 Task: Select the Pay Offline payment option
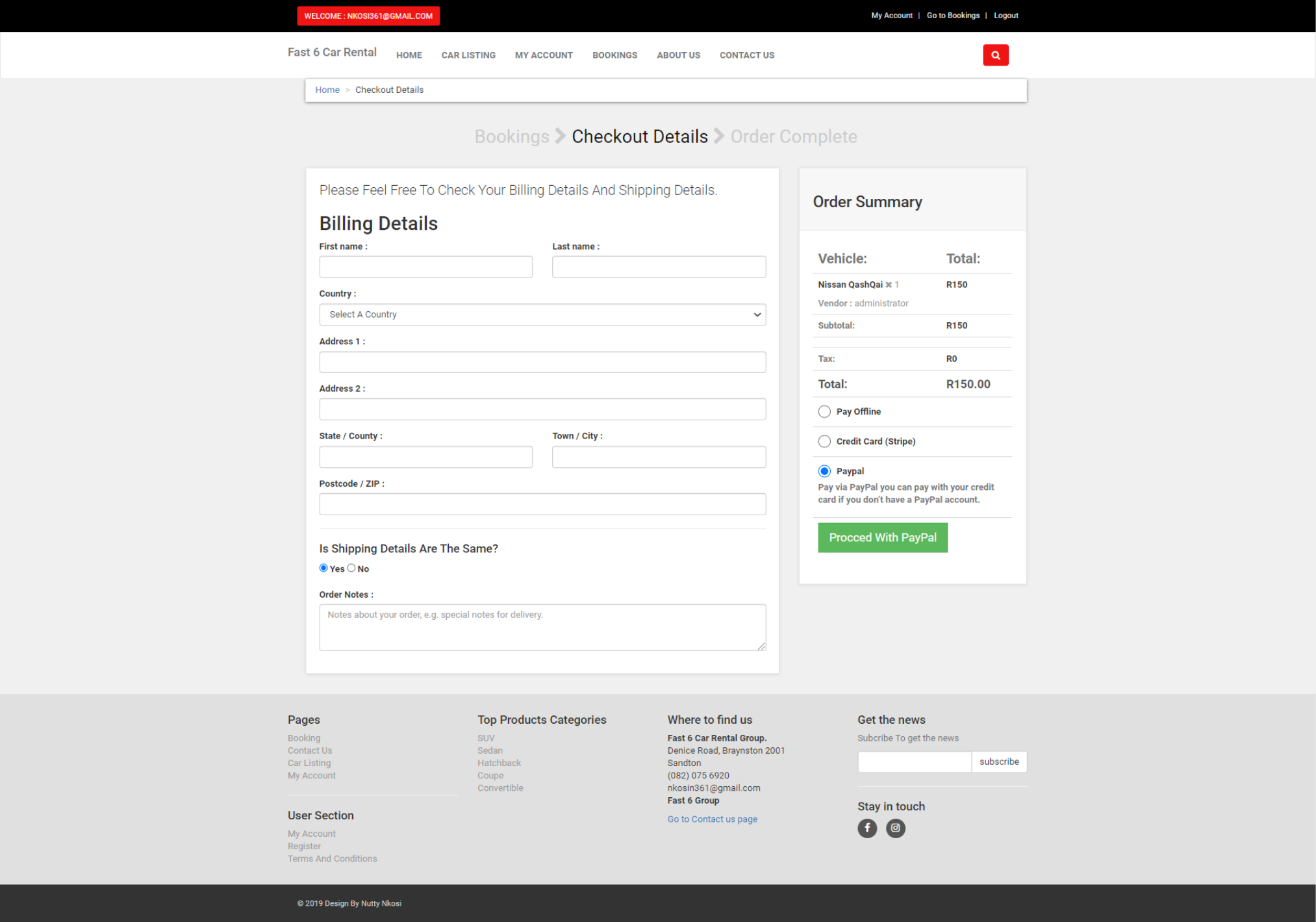tap(824, 411)
